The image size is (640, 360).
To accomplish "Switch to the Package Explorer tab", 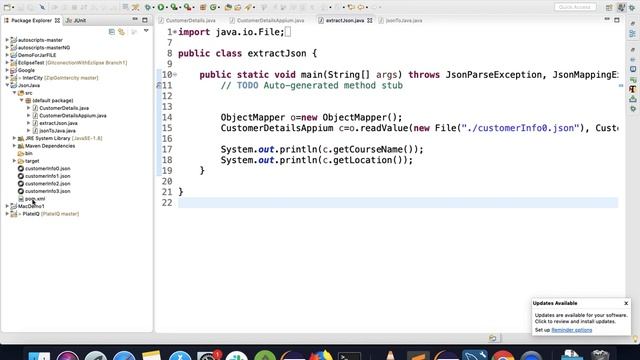I will click(32, 20).
